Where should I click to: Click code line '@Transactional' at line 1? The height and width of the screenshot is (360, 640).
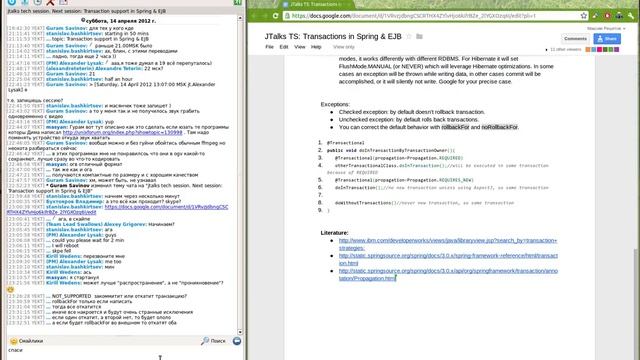point(345,143)
